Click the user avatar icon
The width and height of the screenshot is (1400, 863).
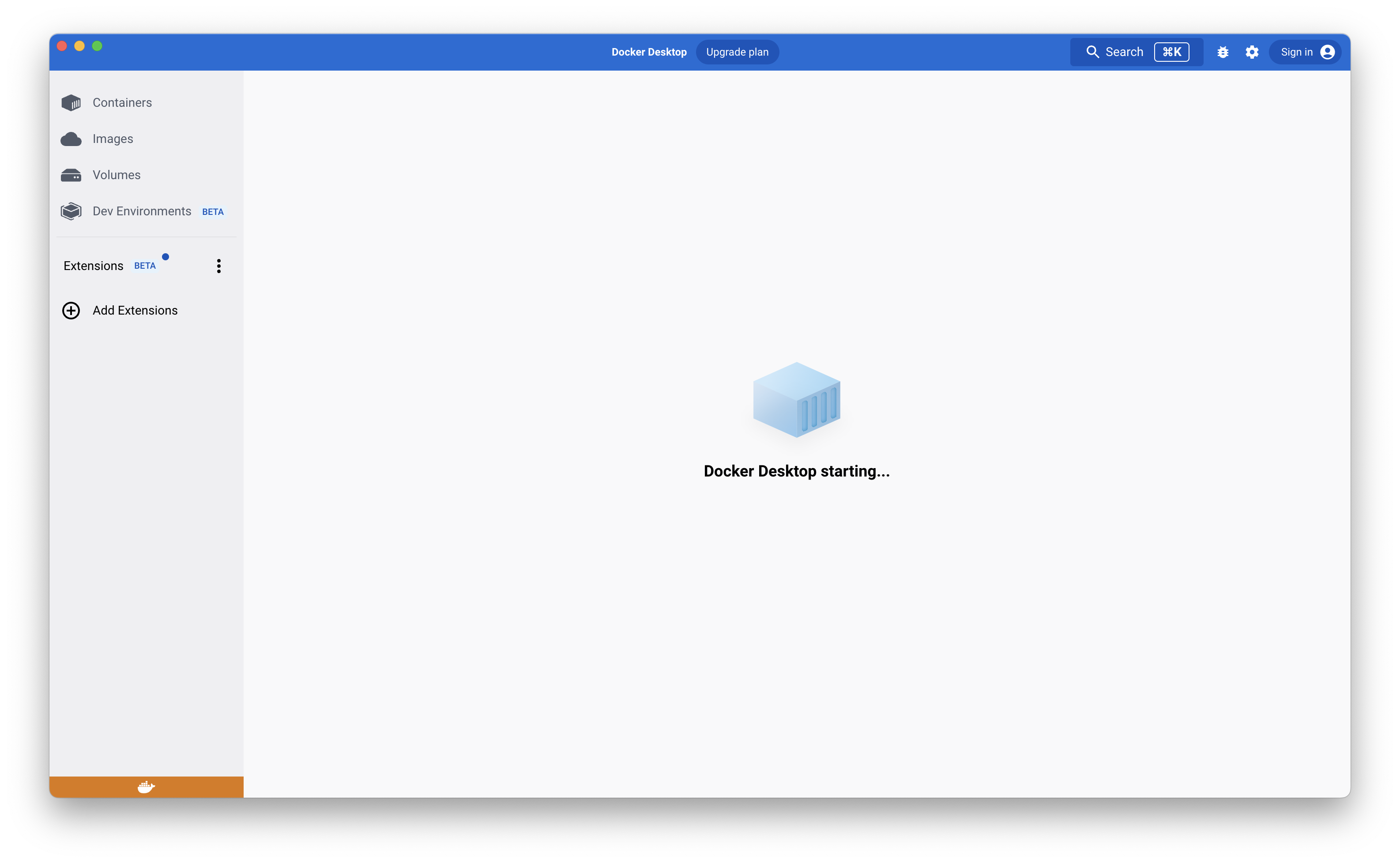[1328, 52]
